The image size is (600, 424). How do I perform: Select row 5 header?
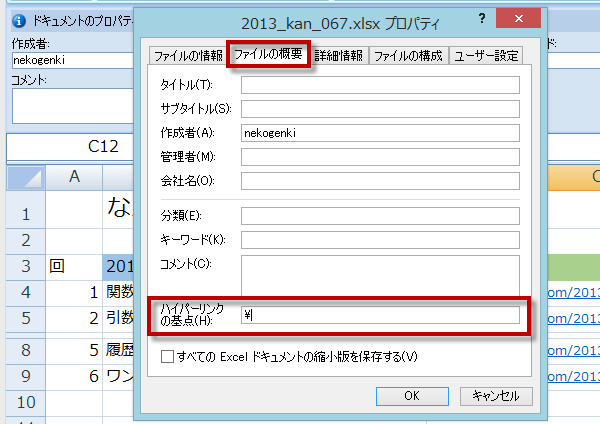[x=26, y=319]
